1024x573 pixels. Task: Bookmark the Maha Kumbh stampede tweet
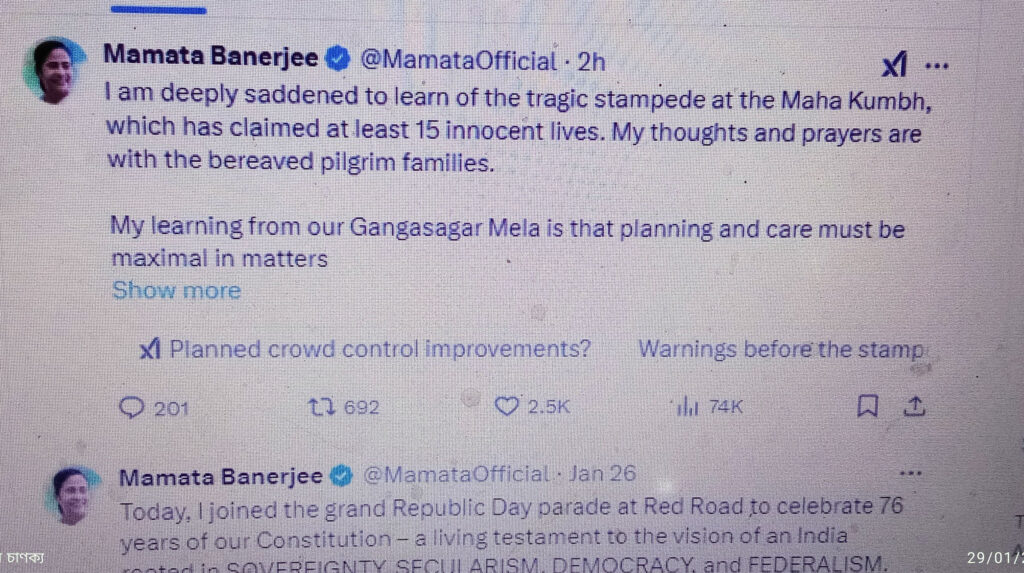pos(867,406)
